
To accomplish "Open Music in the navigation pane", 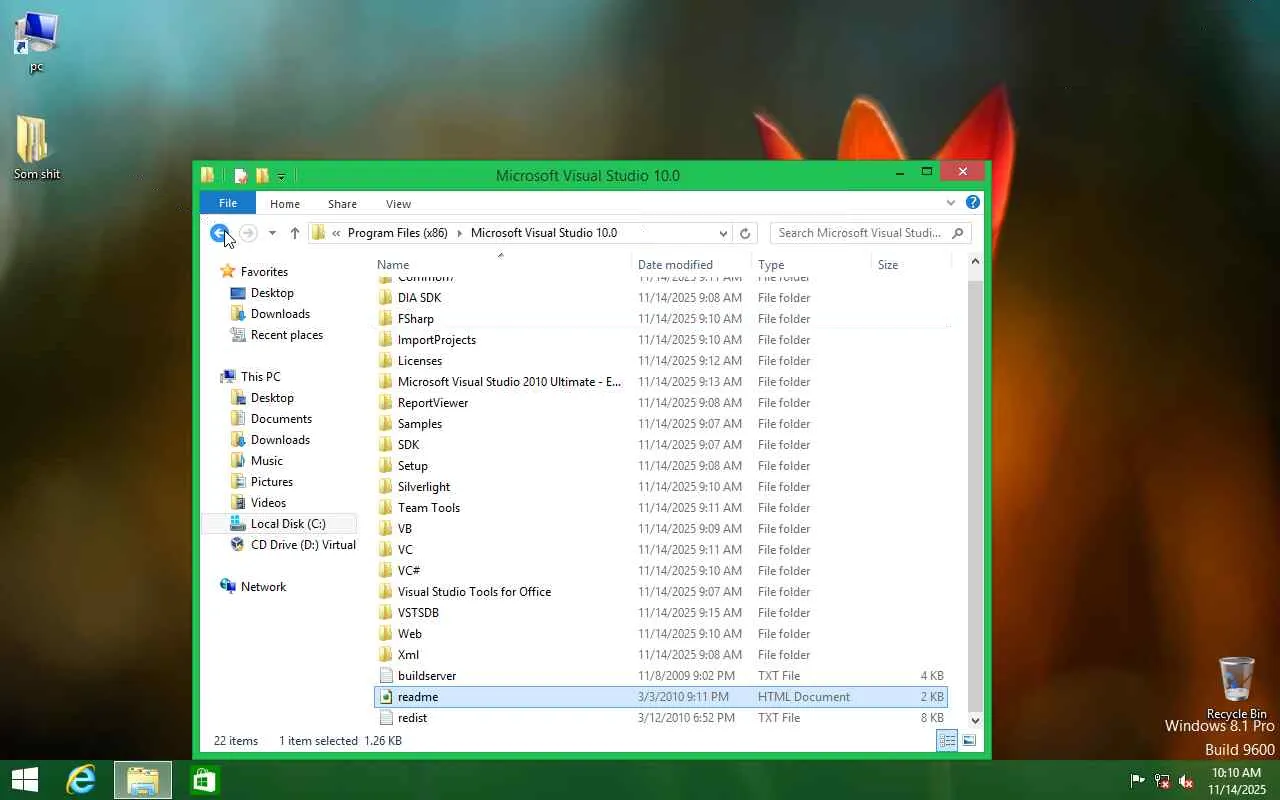I will point(266,461).
